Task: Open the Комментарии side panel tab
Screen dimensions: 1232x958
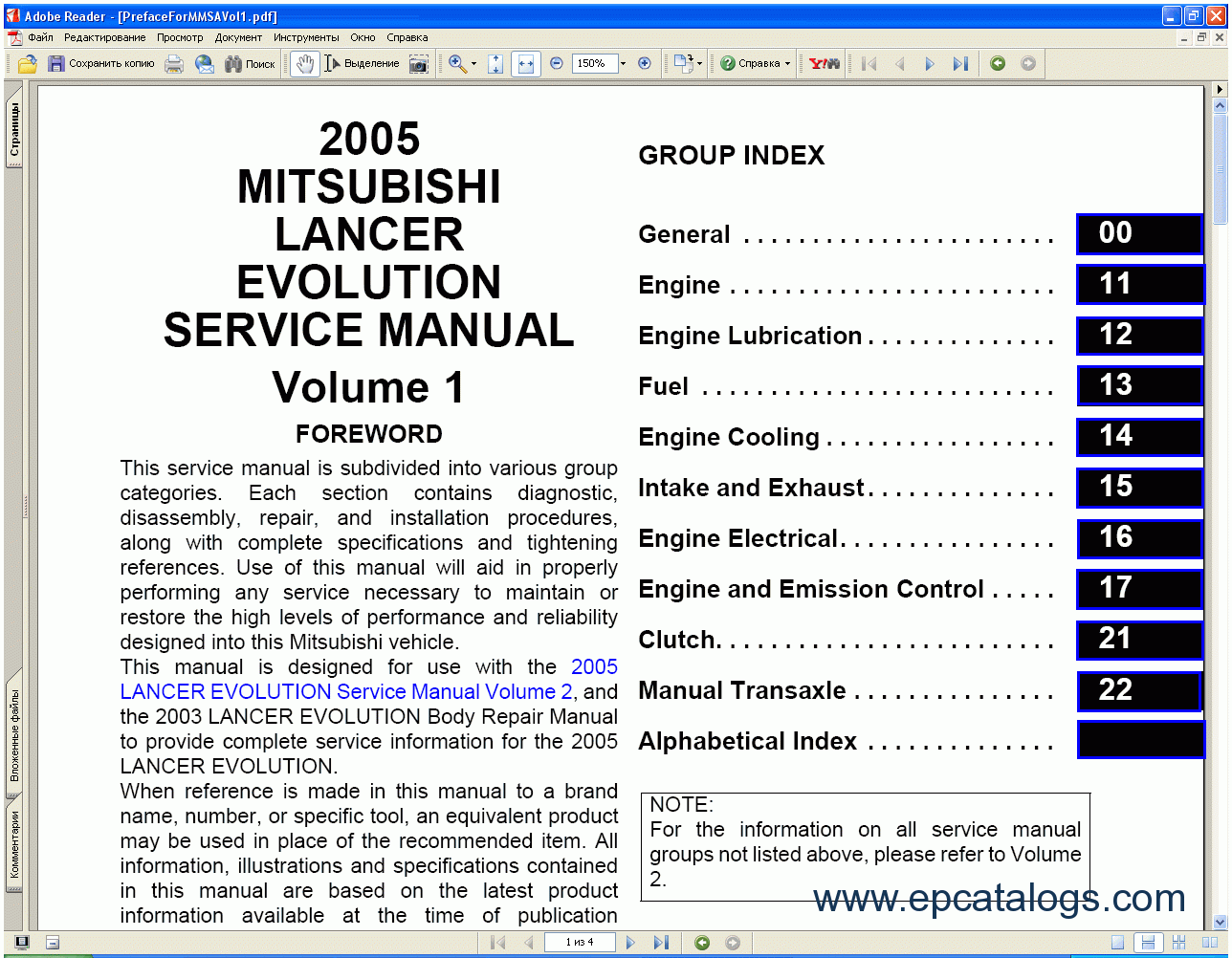Action: pos(14,846)
